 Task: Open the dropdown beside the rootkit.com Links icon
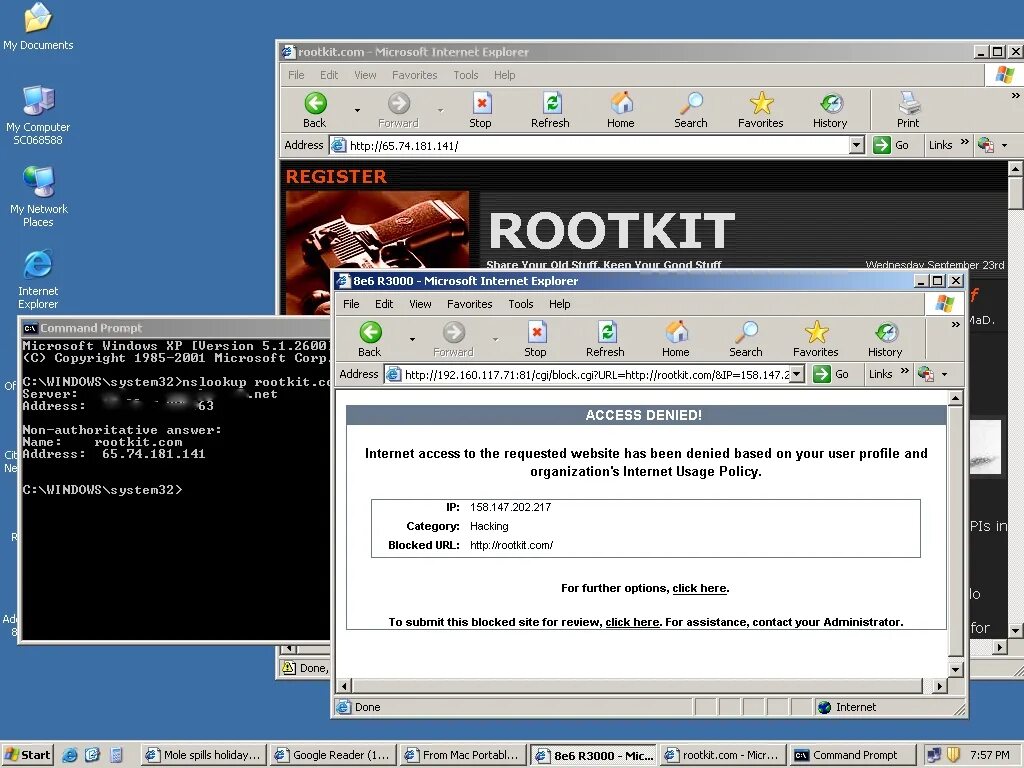(x=1004, y=146)
